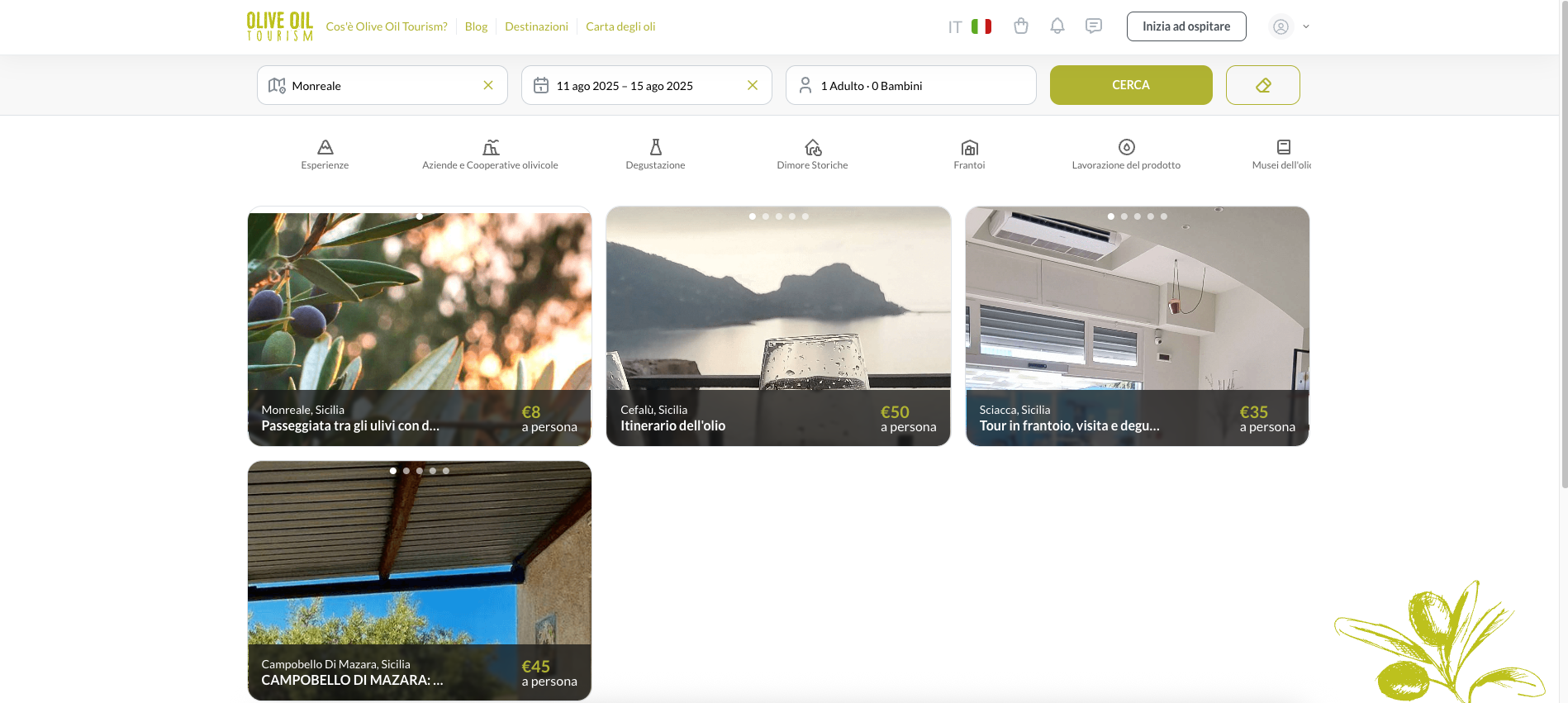Switch language via the Italian flag
Image resolution: width=1568 pixels, height=703 pixels.
[x=981, y=26]
